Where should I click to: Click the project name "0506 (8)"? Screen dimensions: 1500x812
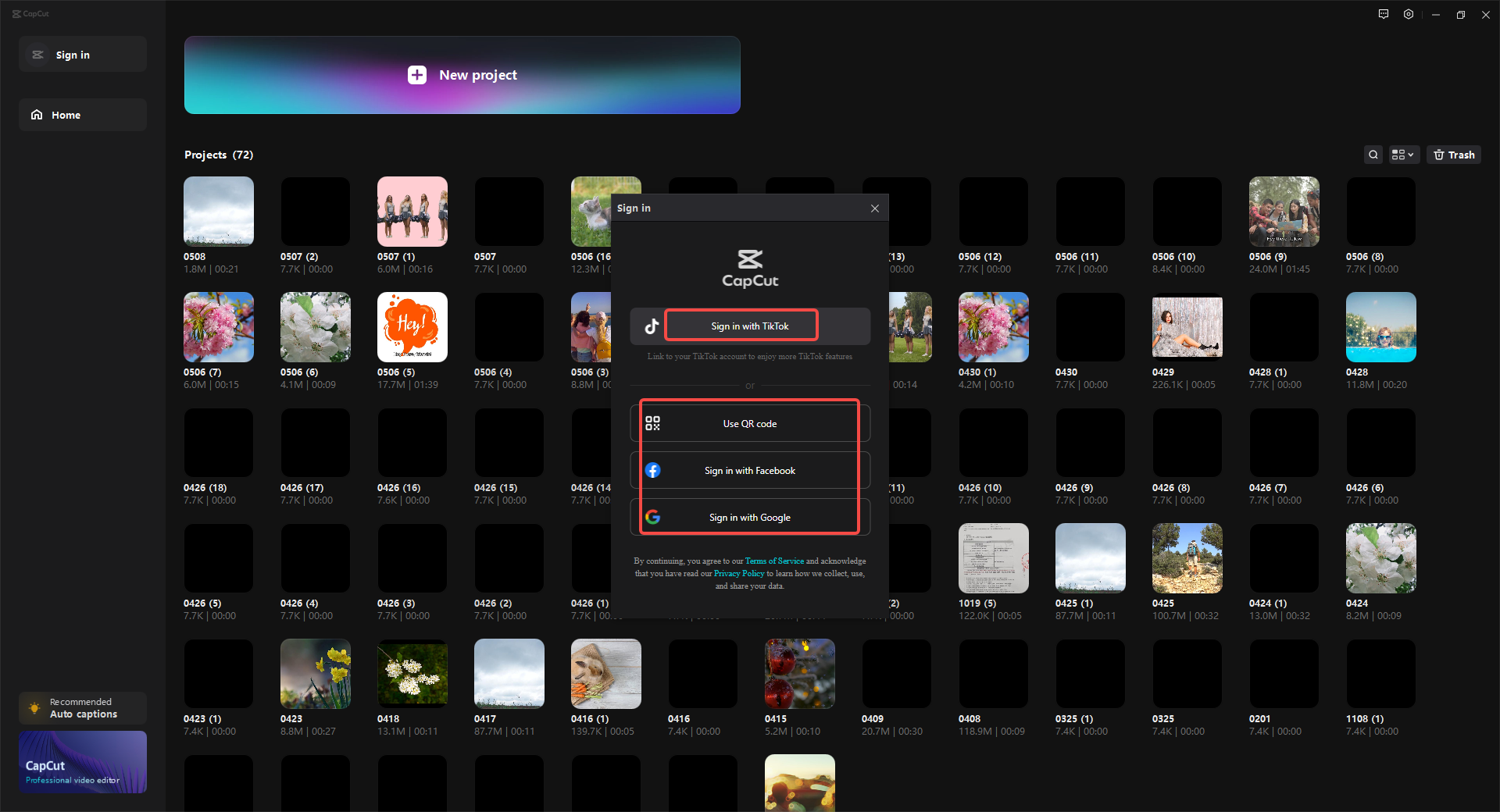click(x=1365, y=256)
